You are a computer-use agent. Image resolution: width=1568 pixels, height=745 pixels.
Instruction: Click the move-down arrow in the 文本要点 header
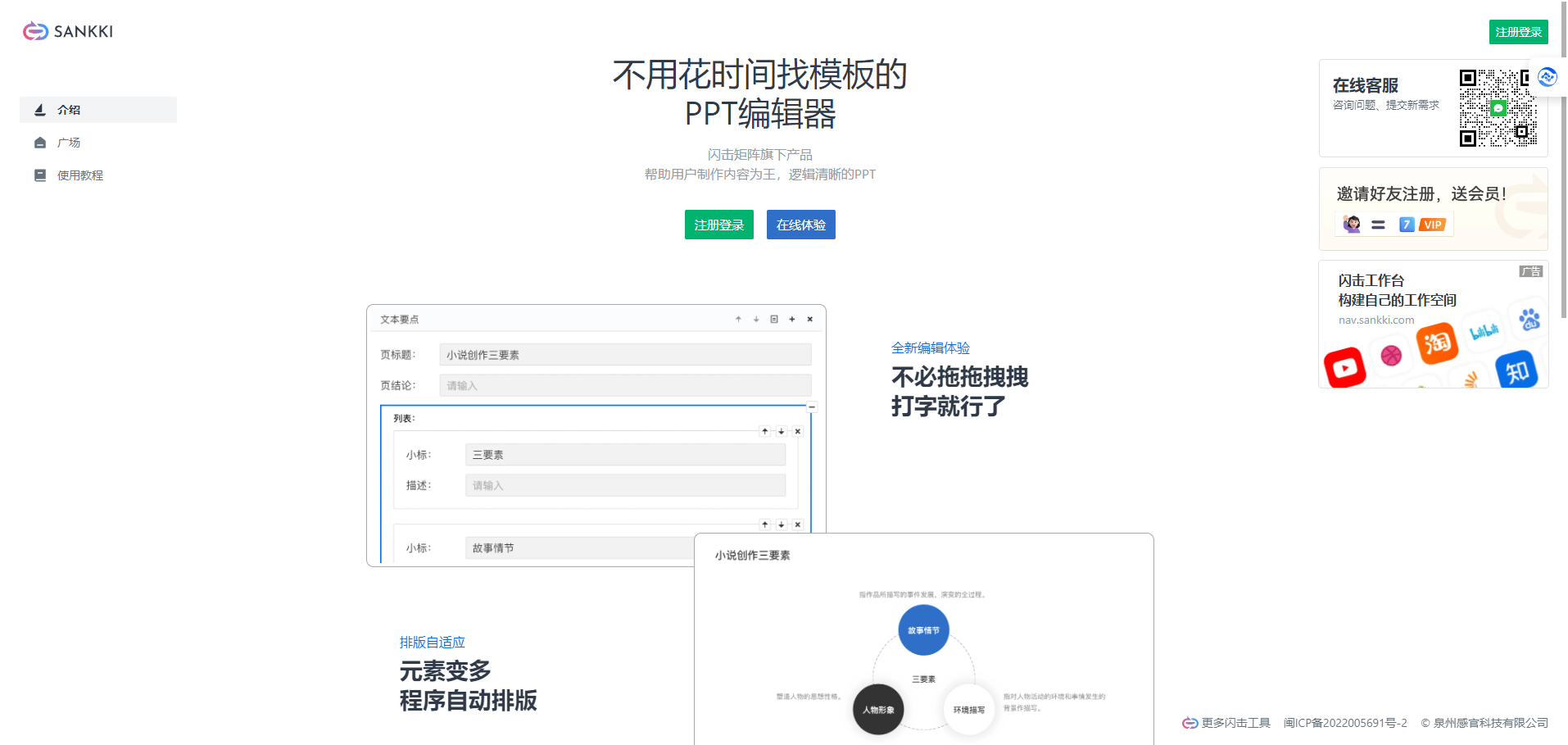coord(755,319)
